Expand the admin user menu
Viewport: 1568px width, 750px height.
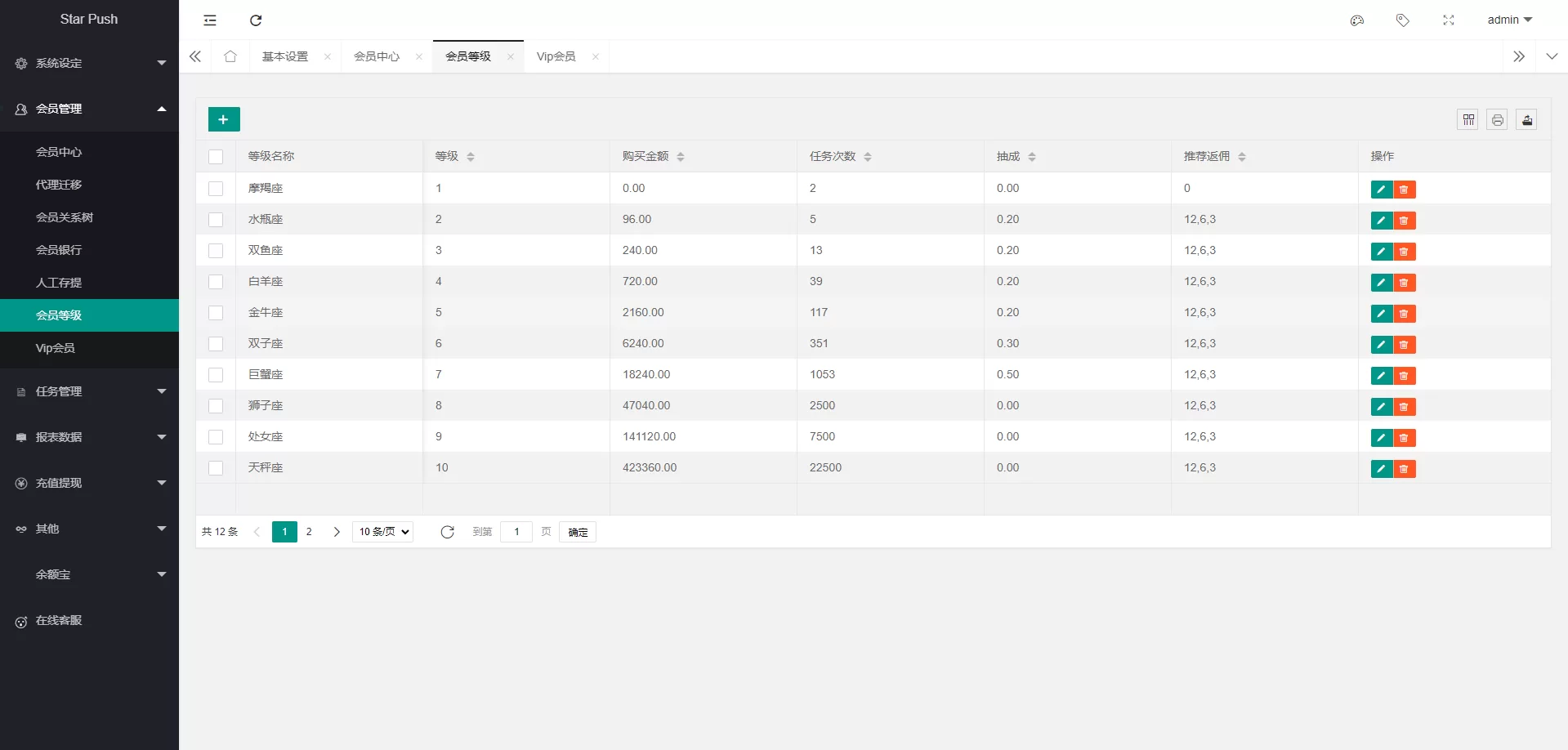coord(1509,20)
